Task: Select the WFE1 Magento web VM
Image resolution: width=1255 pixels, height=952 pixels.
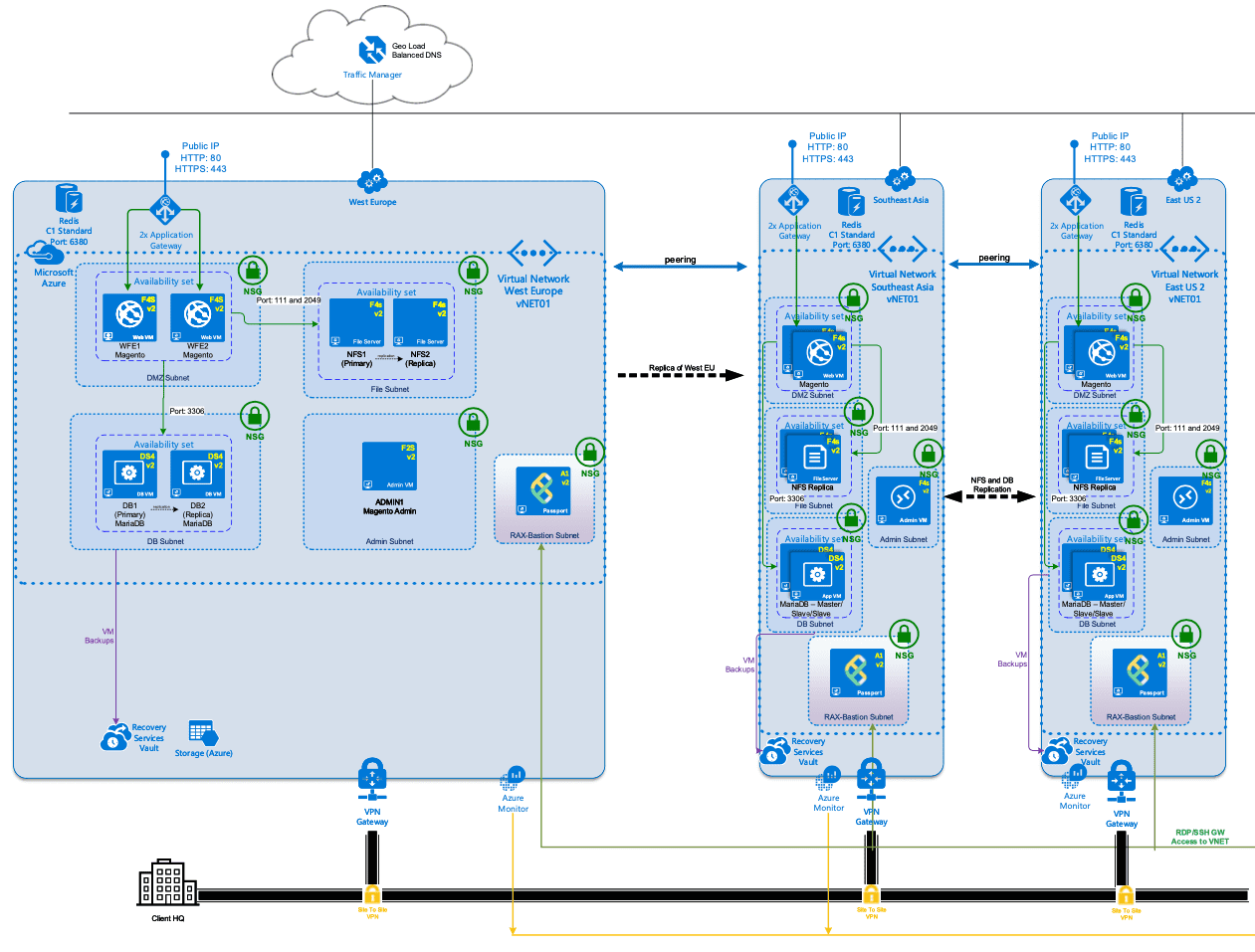Action: click(129, 317)
